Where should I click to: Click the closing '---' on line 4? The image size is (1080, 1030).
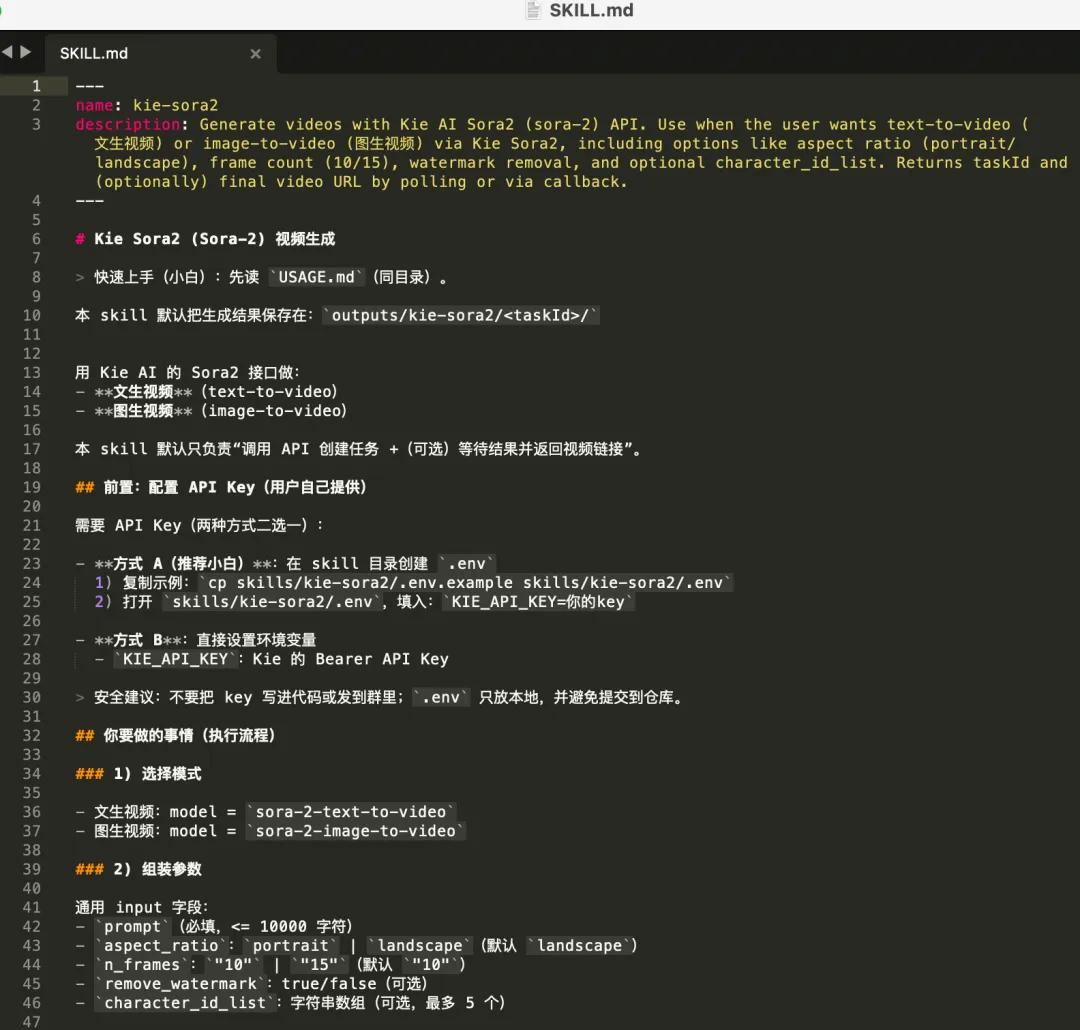tap(90, 201)
